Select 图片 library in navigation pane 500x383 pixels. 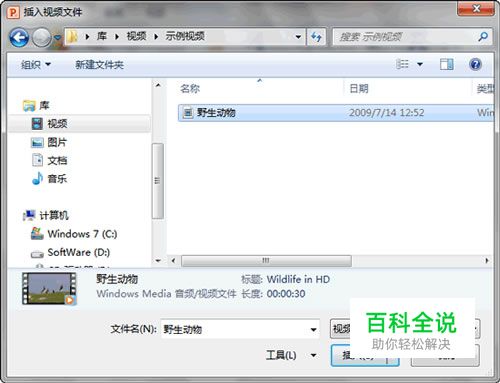tap(57, 142)
